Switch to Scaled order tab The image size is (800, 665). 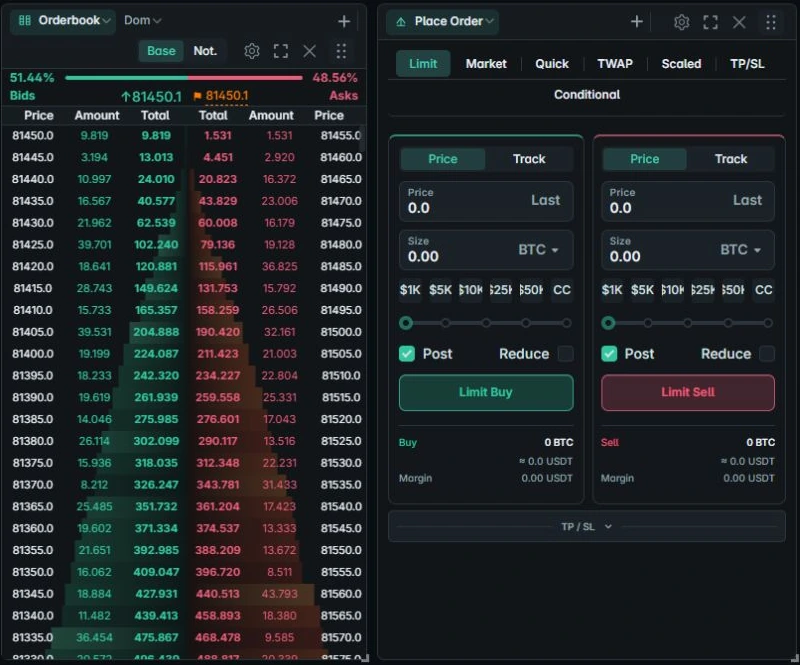[681, 64]
